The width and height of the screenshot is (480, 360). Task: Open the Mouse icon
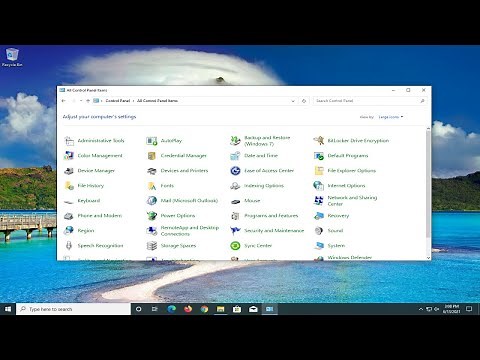[x=235, y=201]
